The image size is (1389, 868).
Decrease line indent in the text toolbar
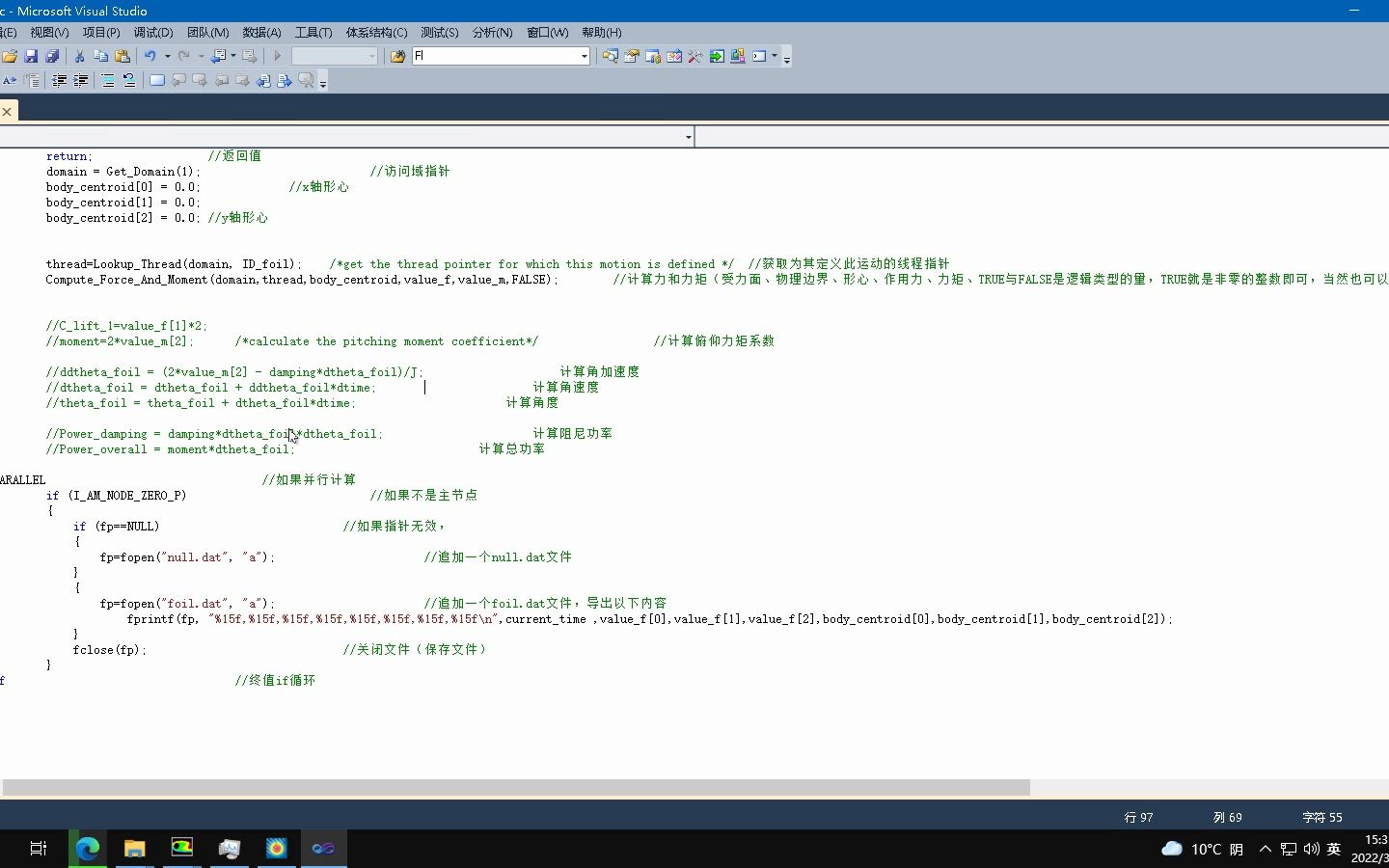coord(59,81)
